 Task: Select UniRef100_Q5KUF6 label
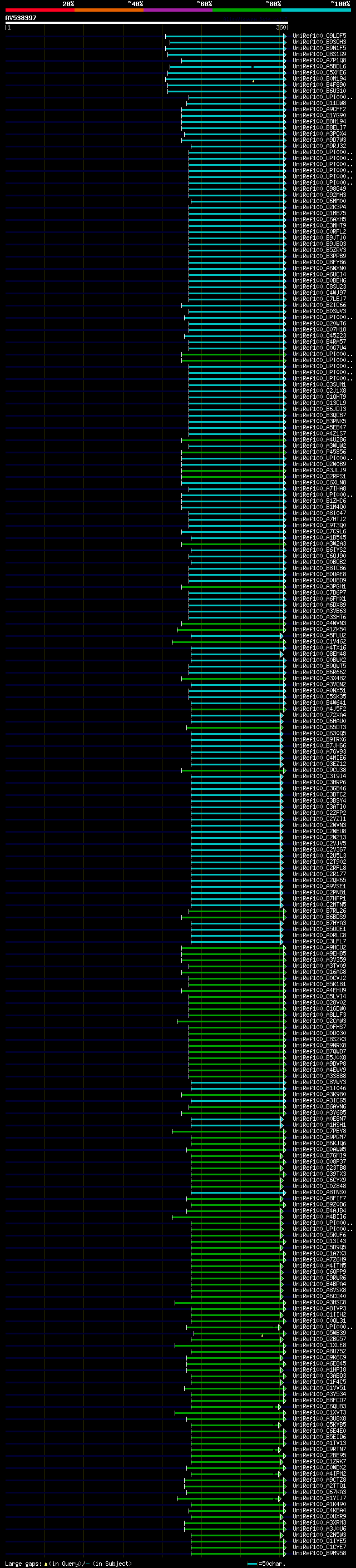coord(319,1234)
